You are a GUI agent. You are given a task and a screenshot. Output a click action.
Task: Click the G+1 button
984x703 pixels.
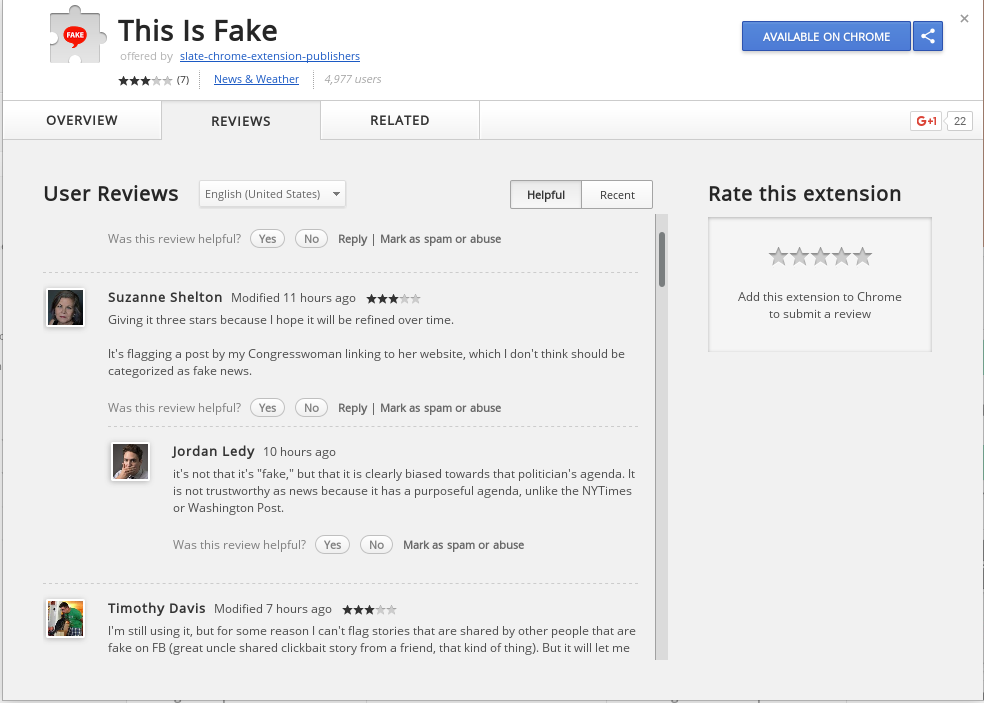pos(926,121)
